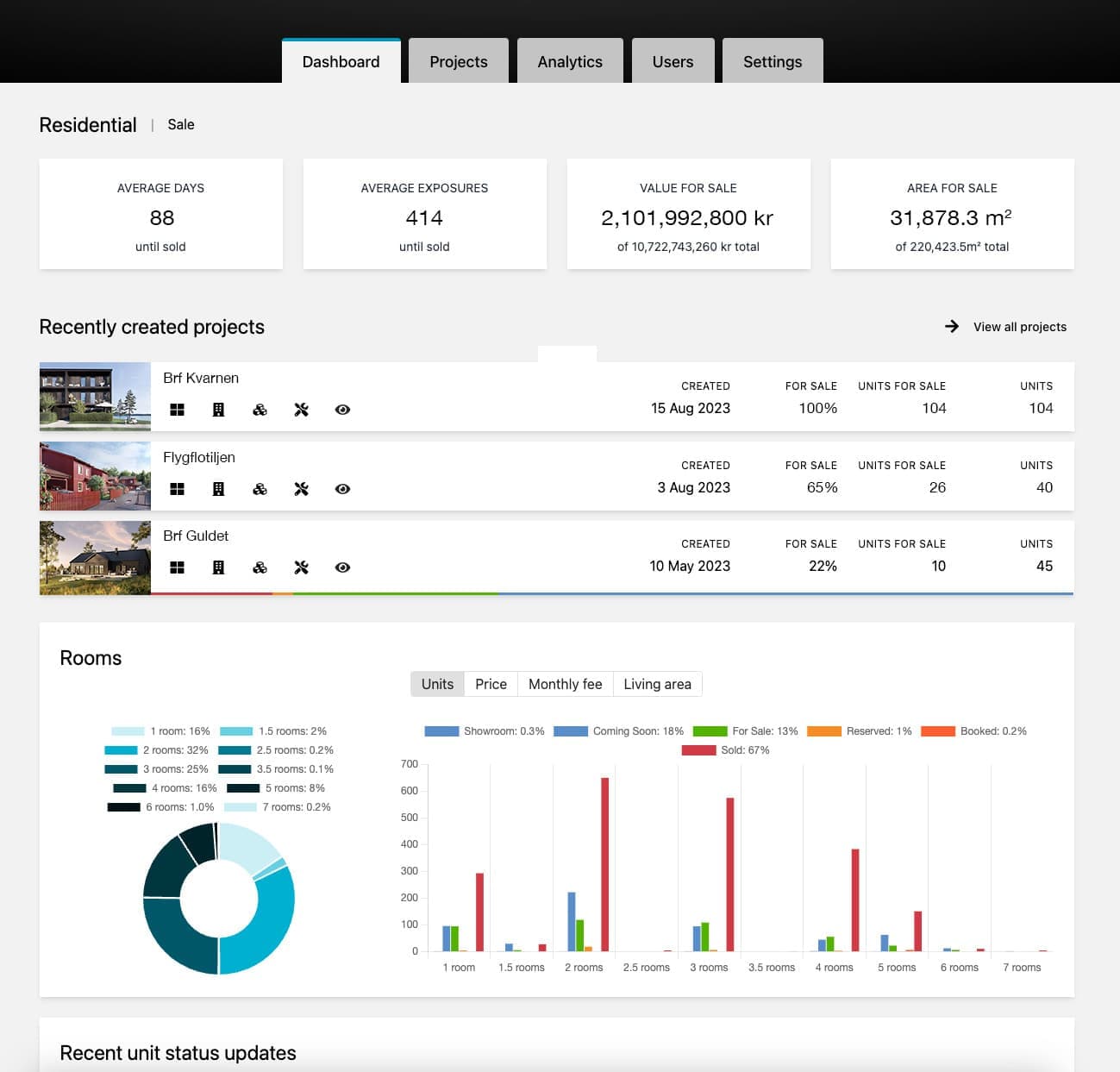Toggle eye icon for Brf Guldet
The width and height of the screenshot is (1120, 1072).
pos(342,567)
